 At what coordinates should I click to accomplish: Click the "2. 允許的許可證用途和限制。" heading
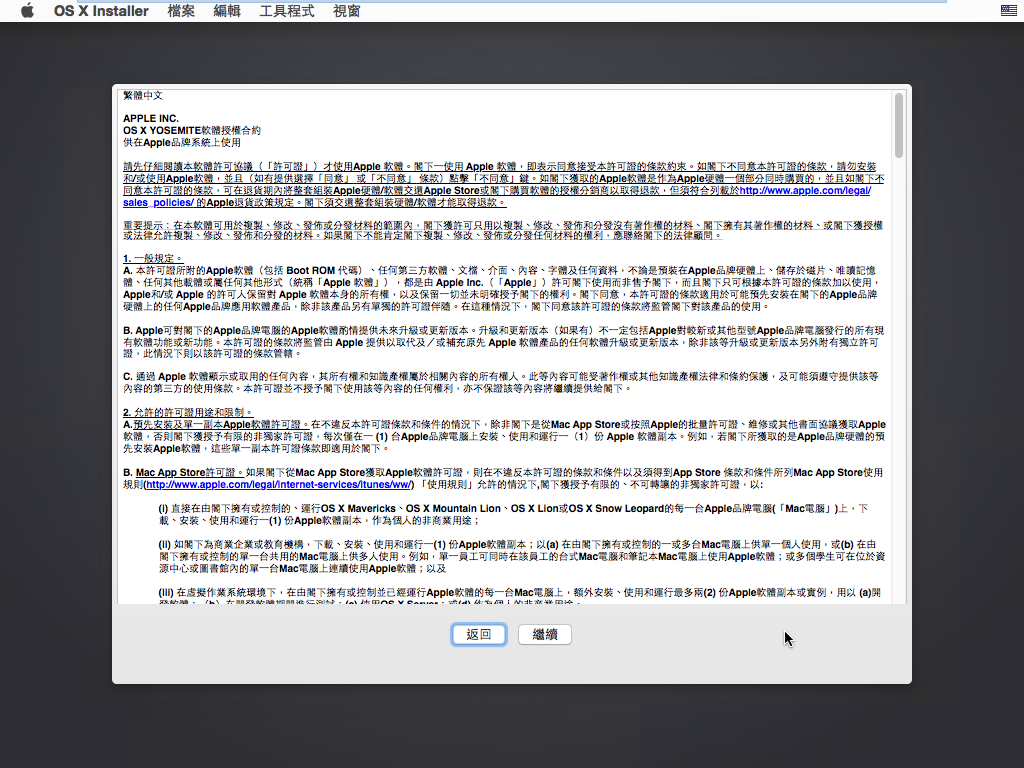pyautogui.click(x=188, y=413)
